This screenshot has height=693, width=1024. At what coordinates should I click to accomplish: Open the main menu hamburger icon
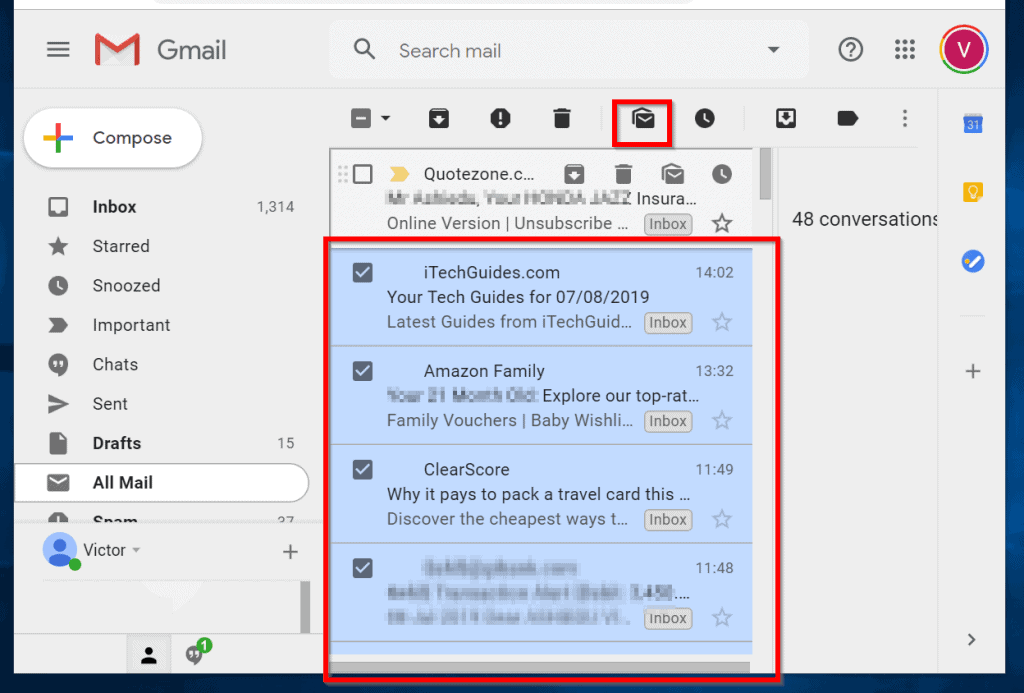(58, 50)
